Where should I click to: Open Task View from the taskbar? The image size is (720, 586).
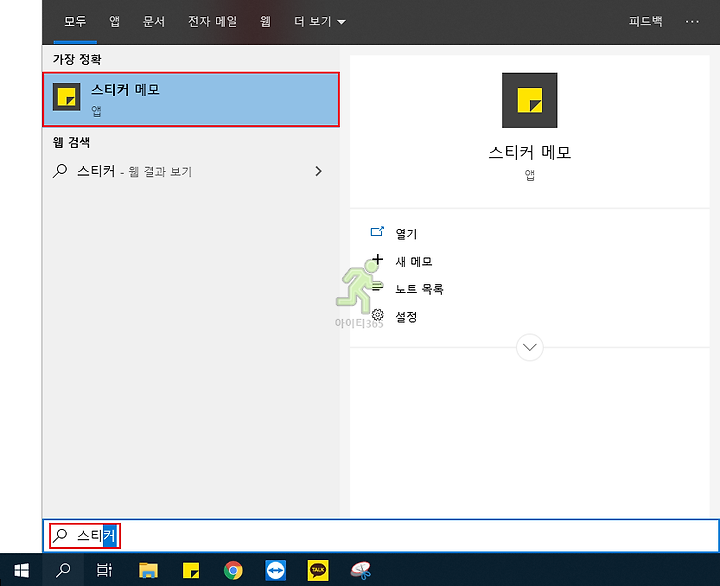pos(104,570)
